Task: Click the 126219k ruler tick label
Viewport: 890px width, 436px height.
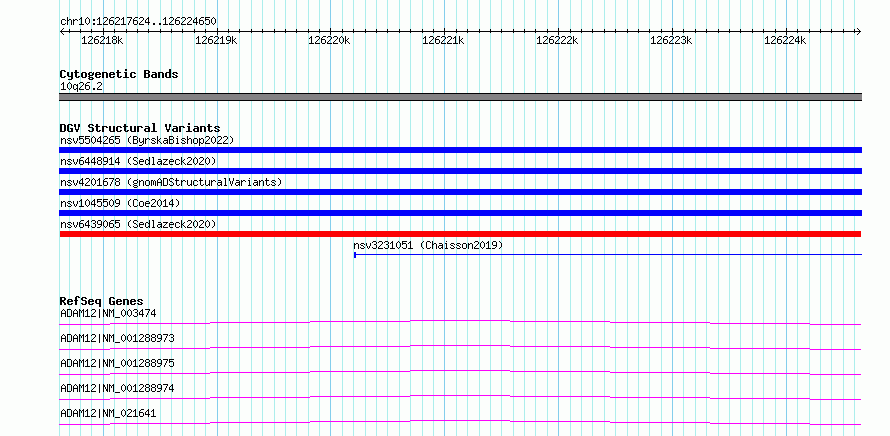Action: [x=216, y=40]
